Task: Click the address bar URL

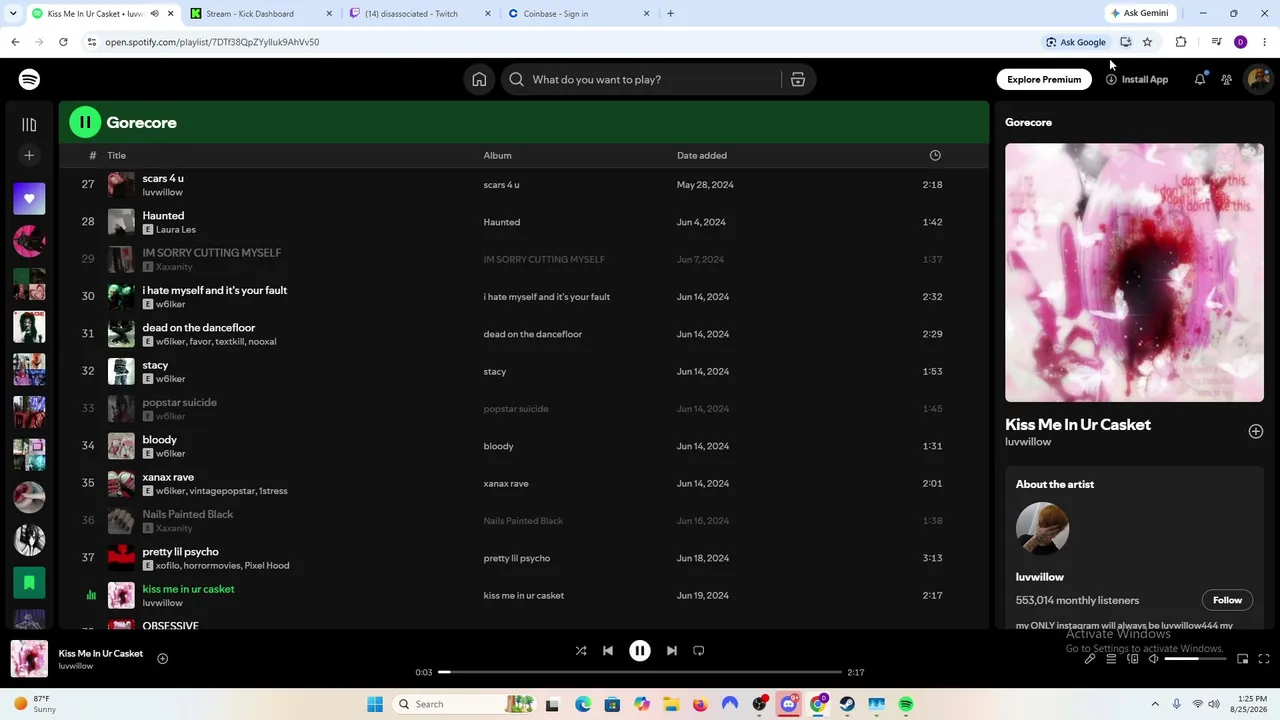Action: (212, 42)
